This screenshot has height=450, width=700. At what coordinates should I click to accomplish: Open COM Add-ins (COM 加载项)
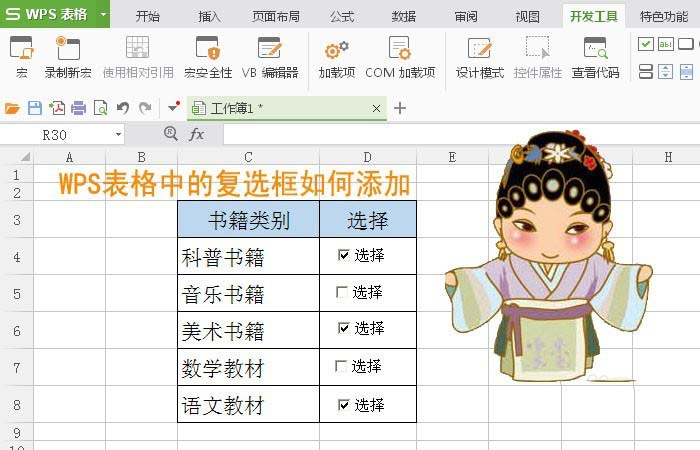click(400, 48)
